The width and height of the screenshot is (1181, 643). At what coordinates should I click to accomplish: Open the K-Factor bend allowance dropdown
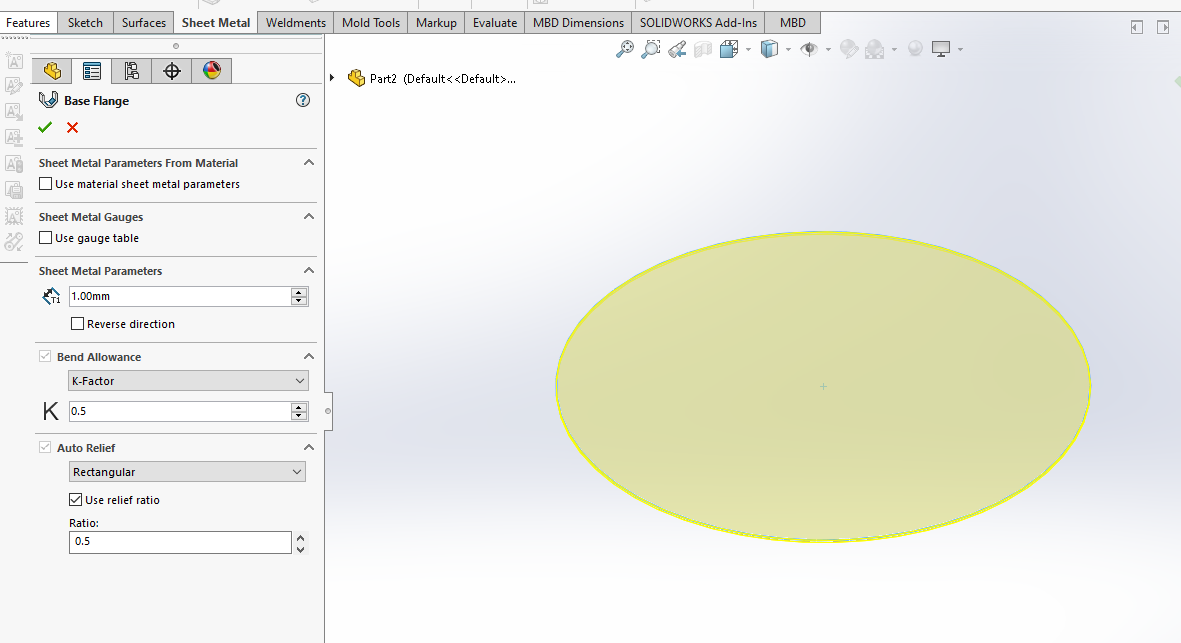pyautogui.click(x=187, y=381)
